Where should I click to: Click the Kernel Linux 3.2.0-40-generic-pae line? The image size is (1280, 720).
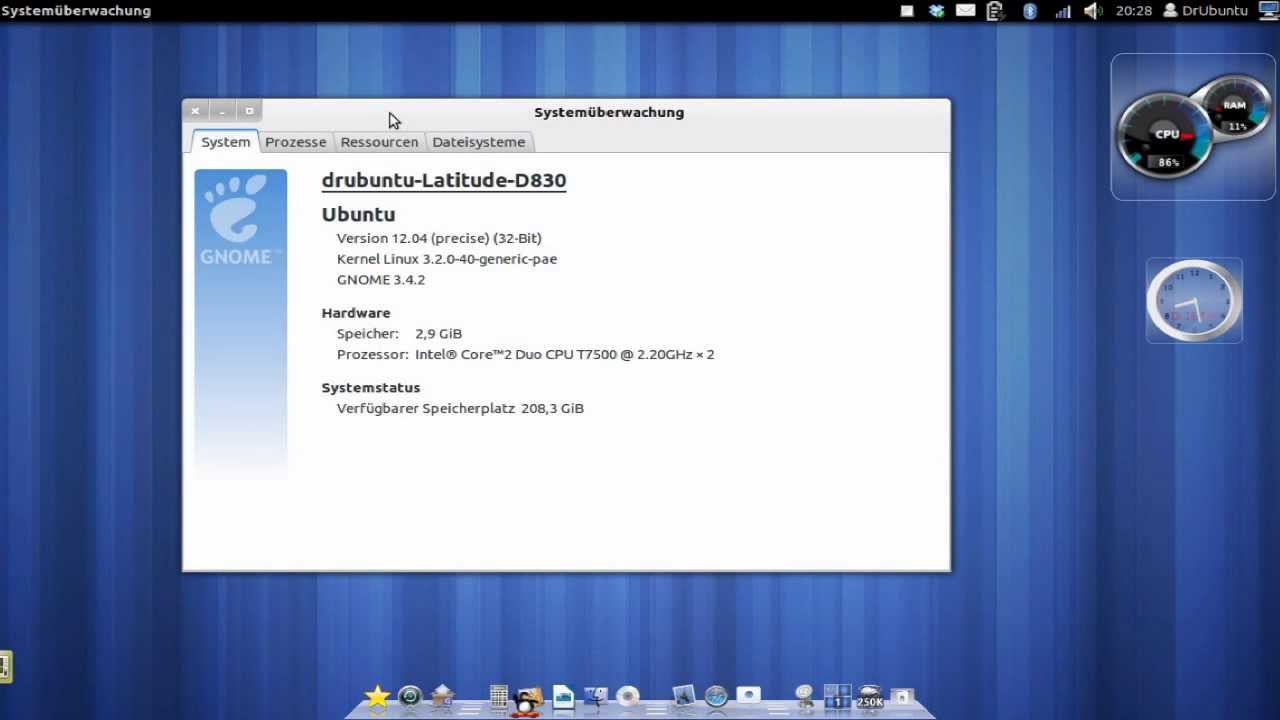[447, 259]
